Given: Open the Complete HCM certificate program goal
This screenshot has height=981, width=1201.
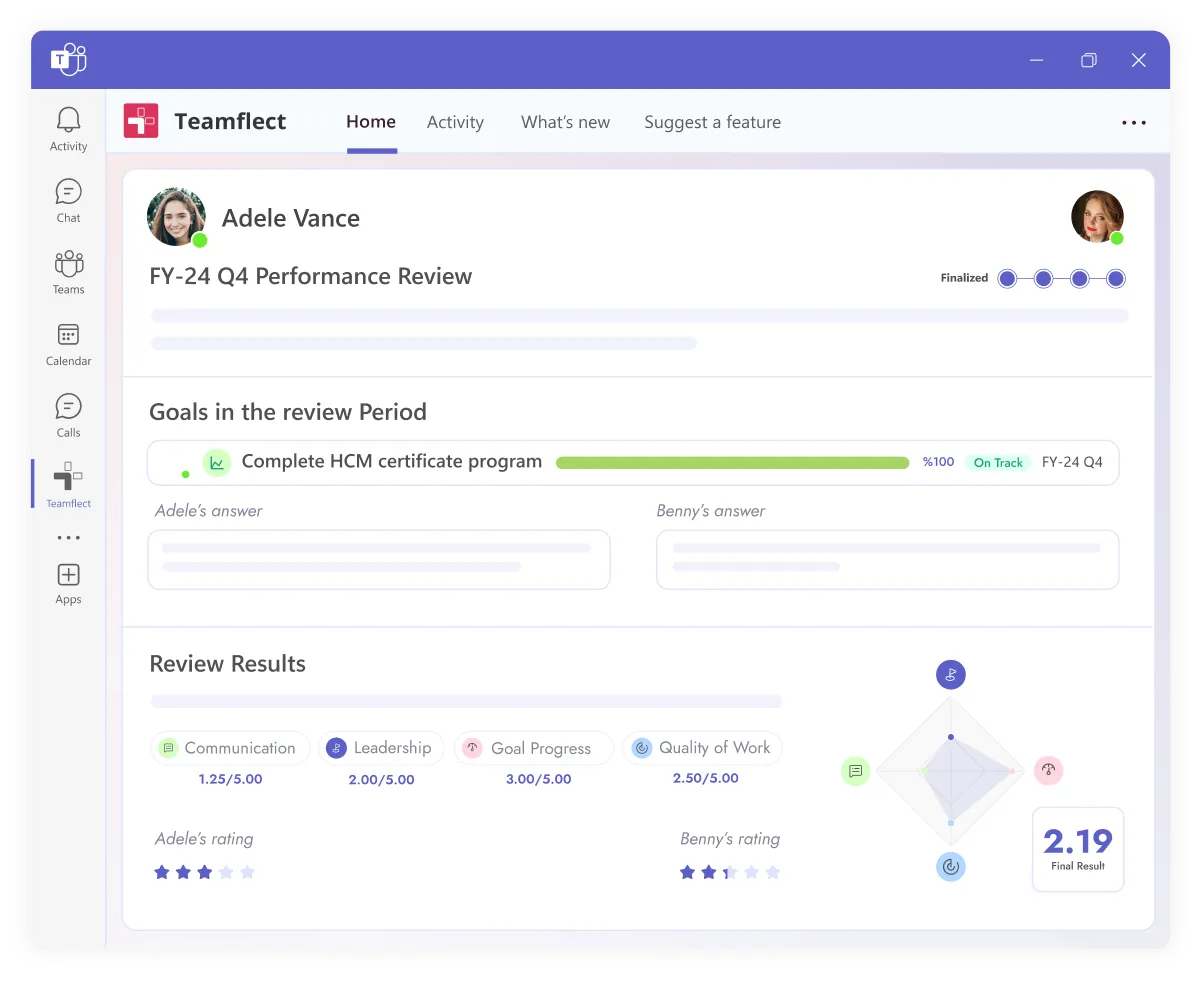Looking at the screenshot, I should click(392, 462).
